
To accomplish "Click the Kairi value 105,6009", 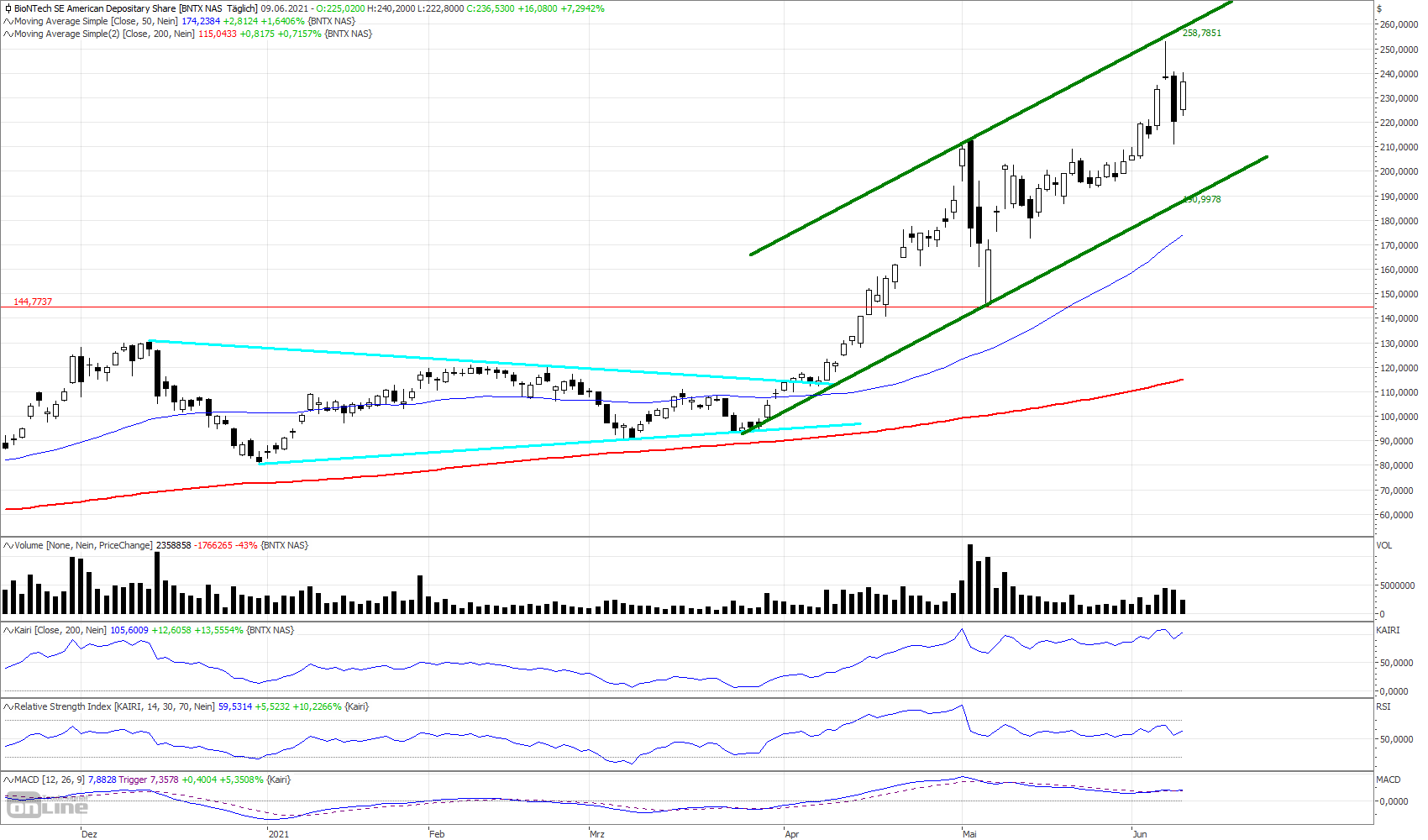I will pyautogui.click(x=129, y=630).
